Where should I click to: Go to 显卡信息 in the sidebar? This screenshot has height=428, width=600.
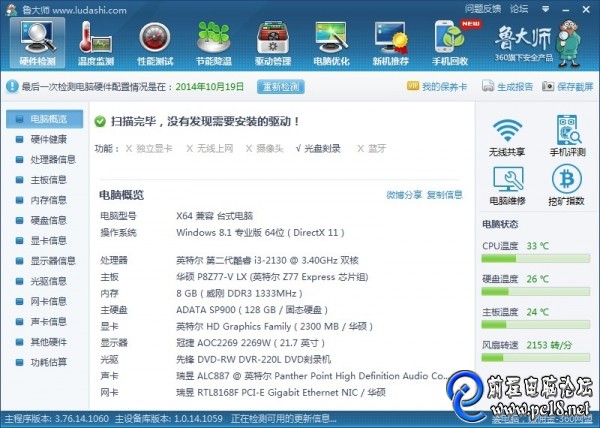(48, 240)
